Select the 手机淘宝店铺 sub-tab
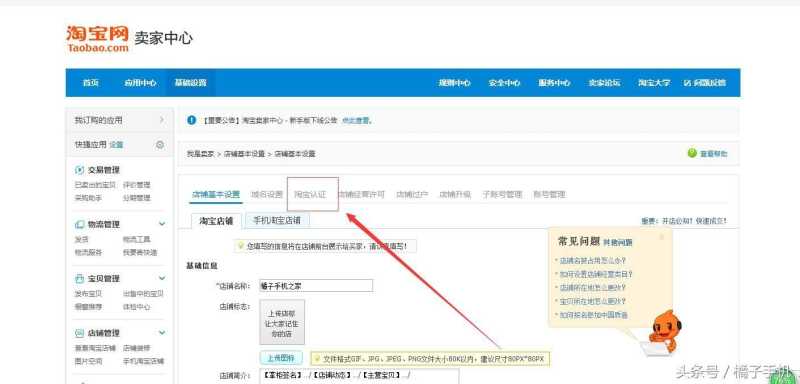800x384 pixels. [x=277, y=220]
